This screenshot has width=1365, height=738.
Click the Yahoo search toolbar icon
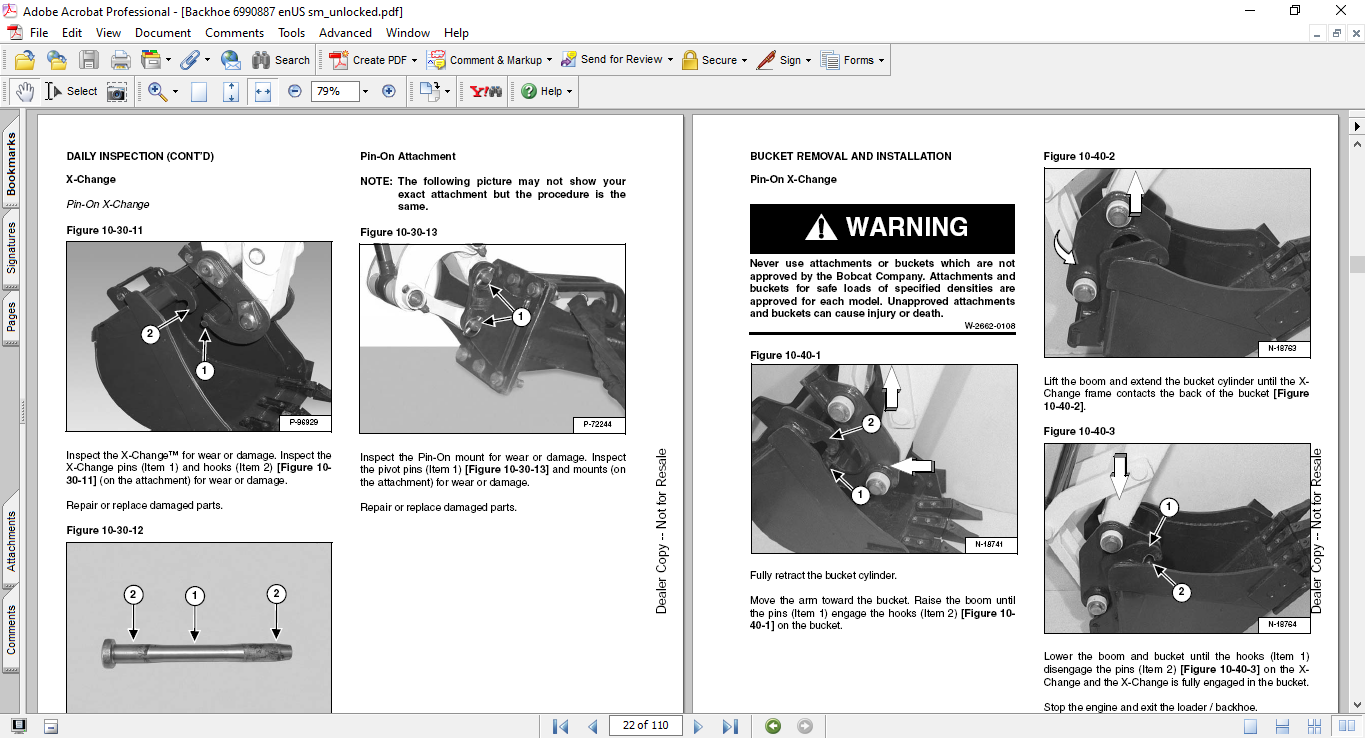(486, 91)
